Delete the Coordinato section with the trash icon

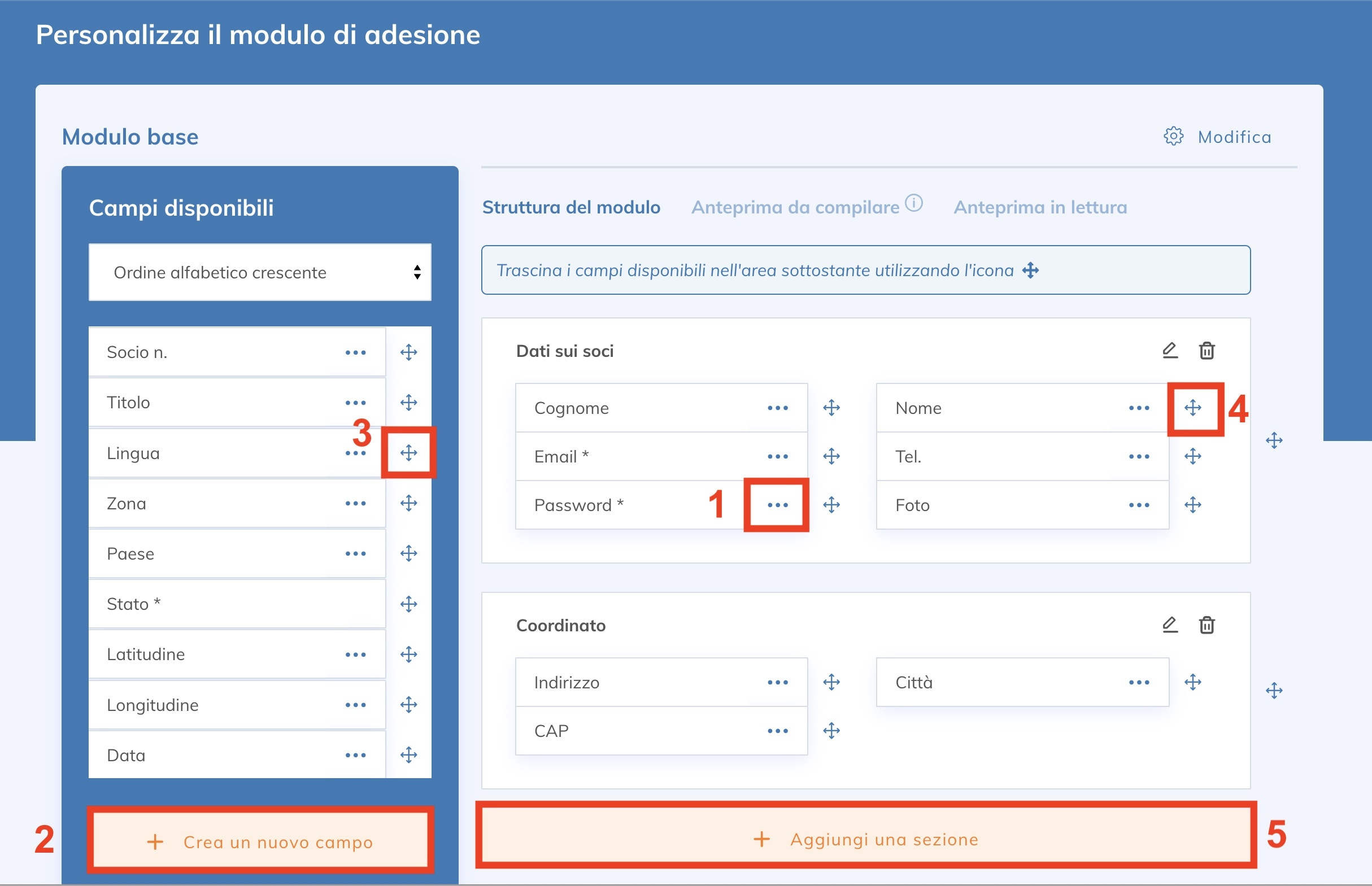point(1207,625)
